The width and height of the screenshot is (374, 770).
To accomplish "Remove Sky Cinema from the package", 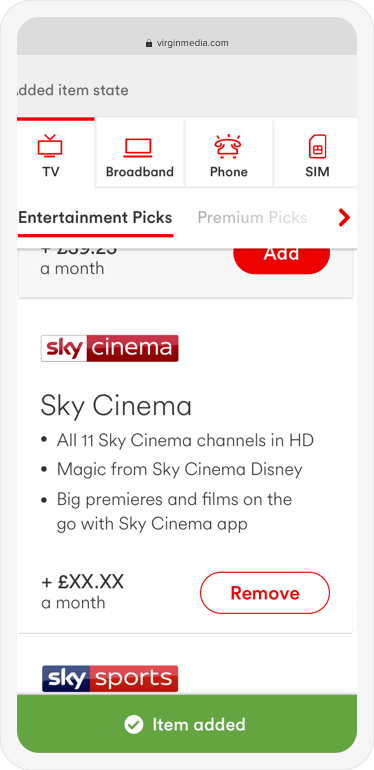I will click(265, 593).
